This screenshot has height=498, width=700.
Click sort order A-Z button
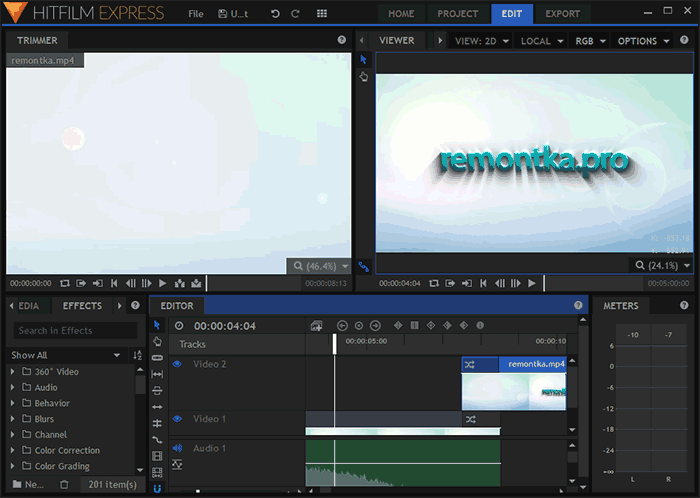[138, 355]
